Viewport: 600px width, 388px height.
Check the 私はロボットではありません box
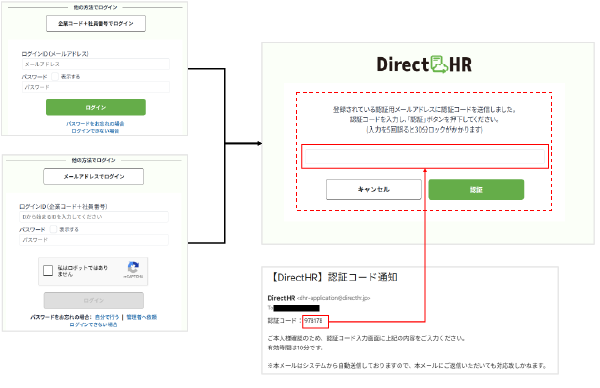[48, 271]
